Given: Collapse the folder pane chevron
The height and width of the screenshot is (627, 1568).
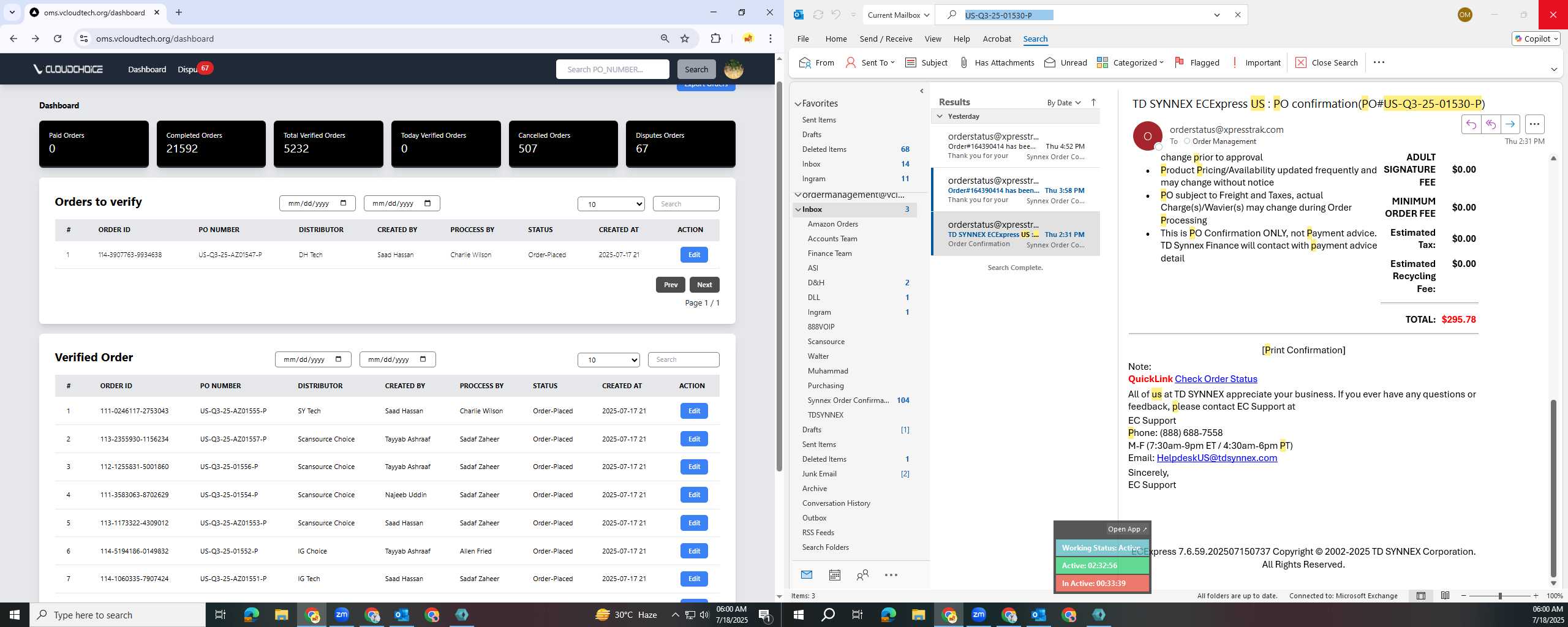Looking at the screenshot, I should coord(922,91).
